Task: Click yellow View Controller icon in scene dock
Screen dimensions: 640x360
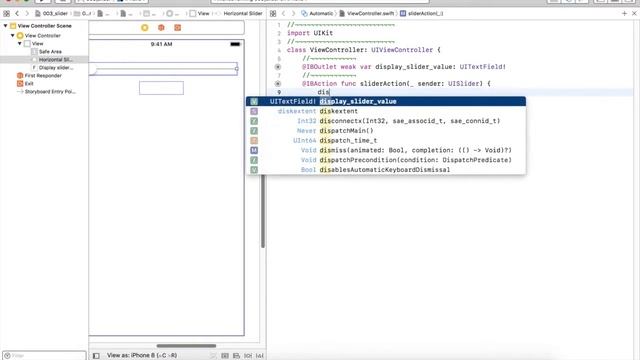Action: point(144,28)
